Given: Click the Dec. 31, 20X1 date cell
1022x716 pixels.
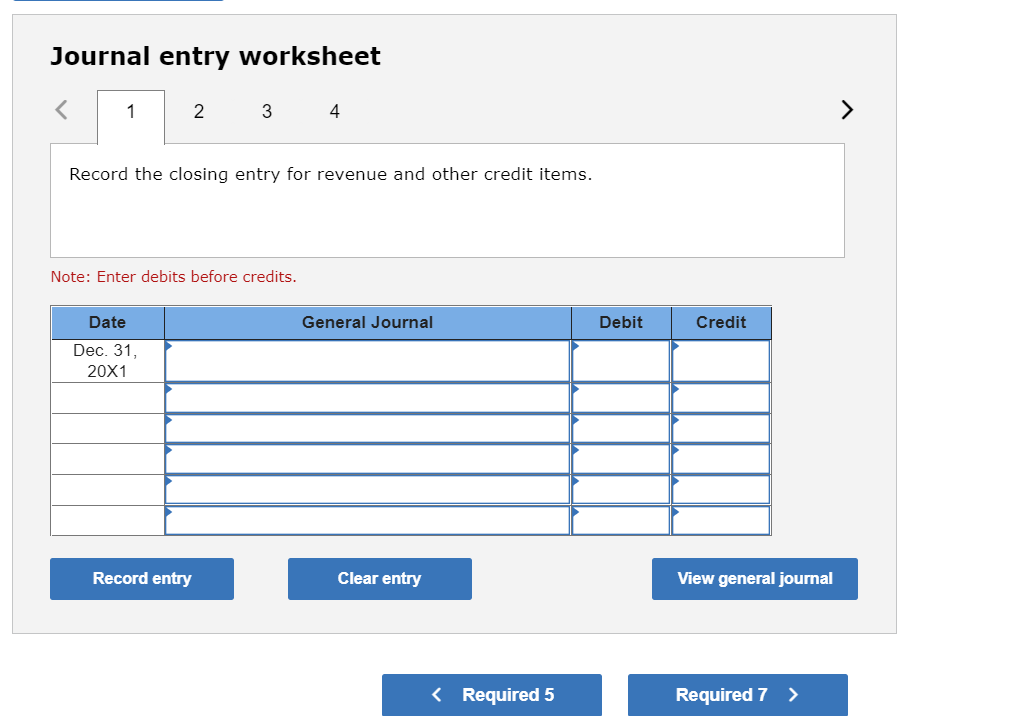Looking at the screenshot, I should pos(107,360).
